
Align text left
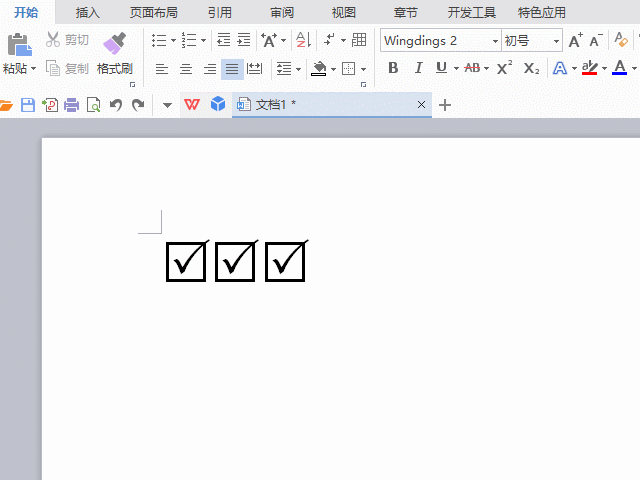tap(162, 69)
